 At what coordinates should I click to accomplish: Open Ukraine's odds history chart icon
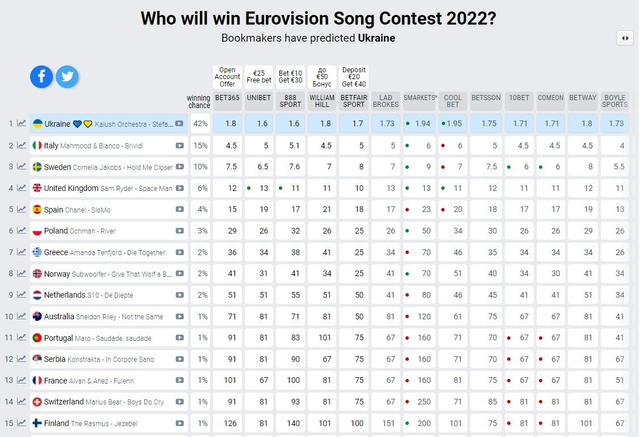(23, 124)
